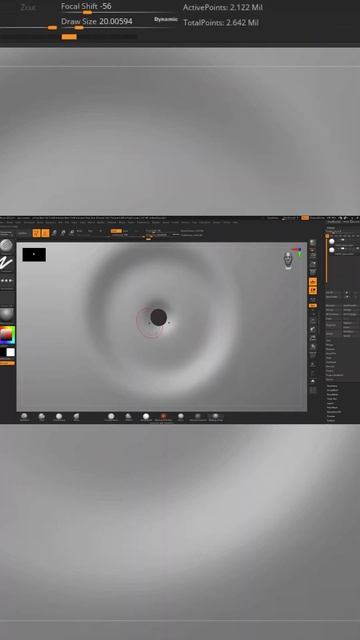The height and width of the screenshot is (640, 360).
Task: Click the Duplicate SubTool button
Action: 332,325
